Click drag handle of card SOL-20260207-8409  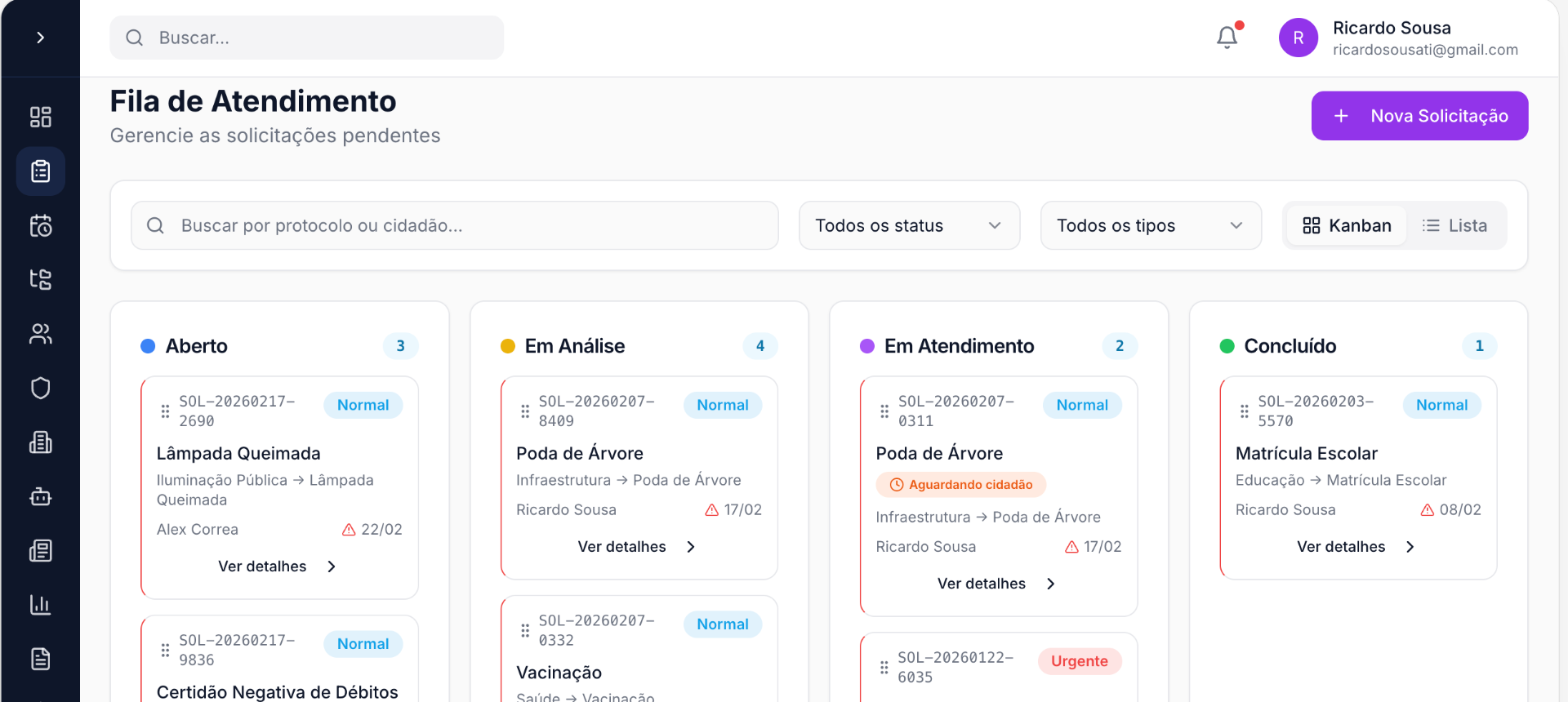525,411
